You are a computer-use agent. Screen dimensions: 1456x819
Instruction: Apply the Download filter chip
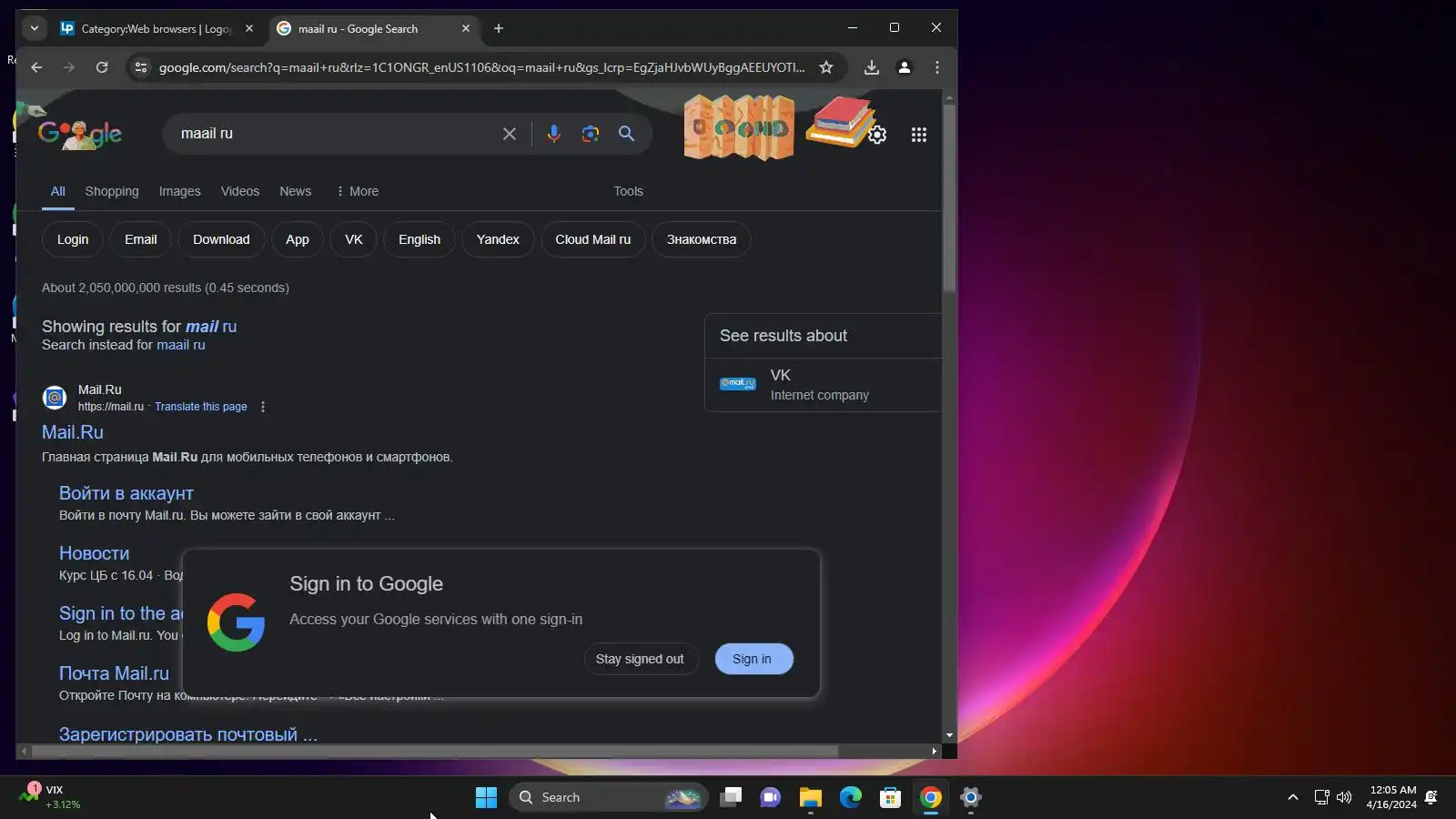coord(221,239)
